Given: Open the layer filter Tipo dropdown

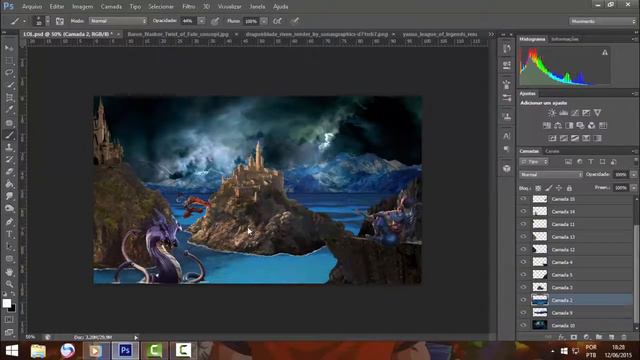Looking at the screenshot, I should click(534, 162).
